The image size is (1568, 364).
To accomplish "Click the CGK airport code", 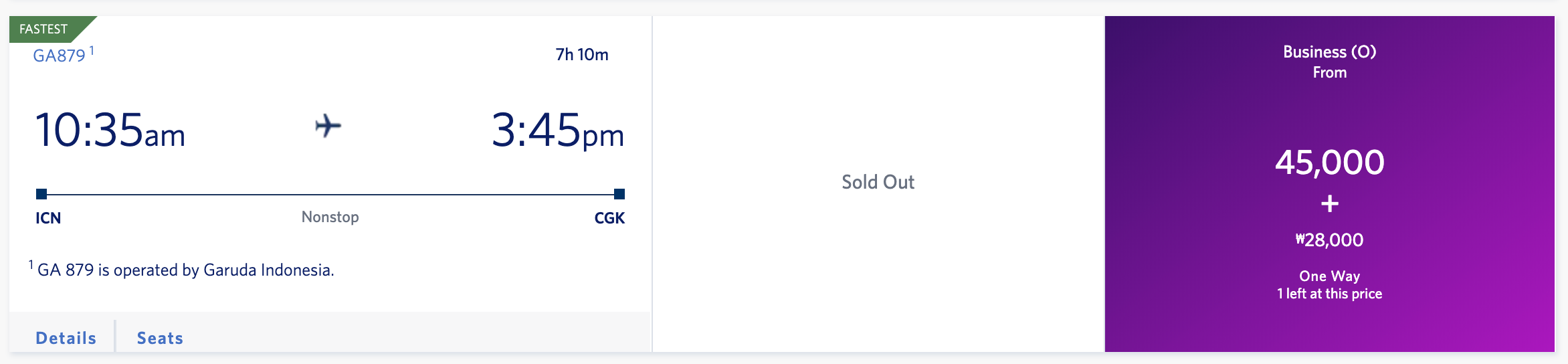I will pyautogui.click(x=609, y=218).
